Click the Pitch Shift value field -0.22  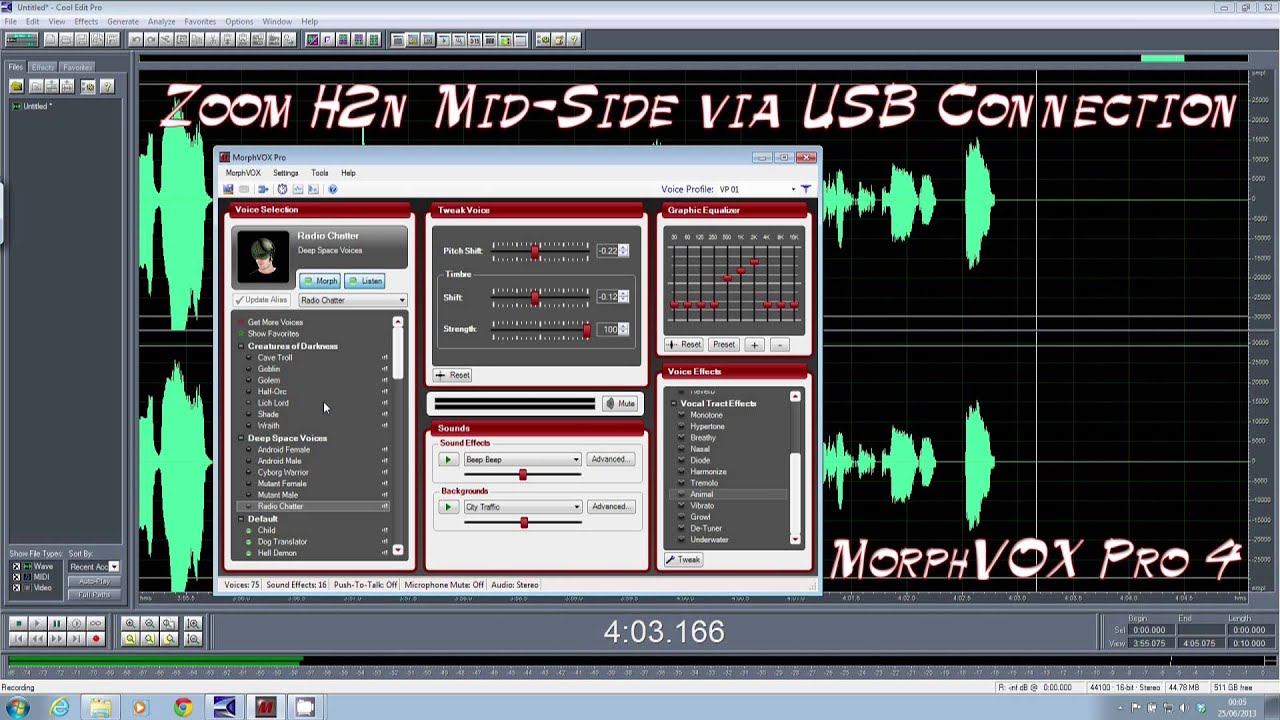tap(607, 251)
